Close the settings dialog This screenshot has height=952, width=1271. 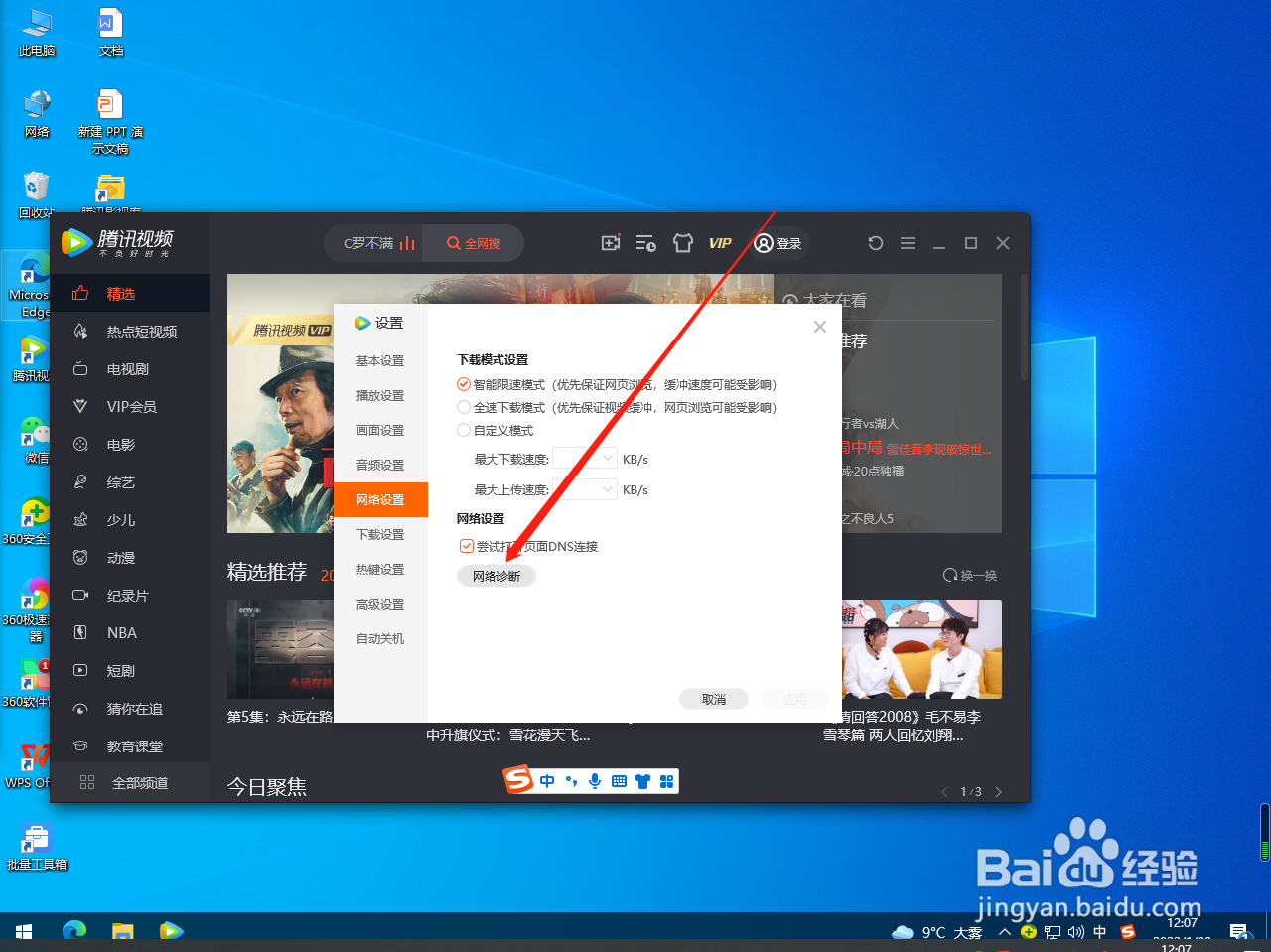tap(820, 327)
